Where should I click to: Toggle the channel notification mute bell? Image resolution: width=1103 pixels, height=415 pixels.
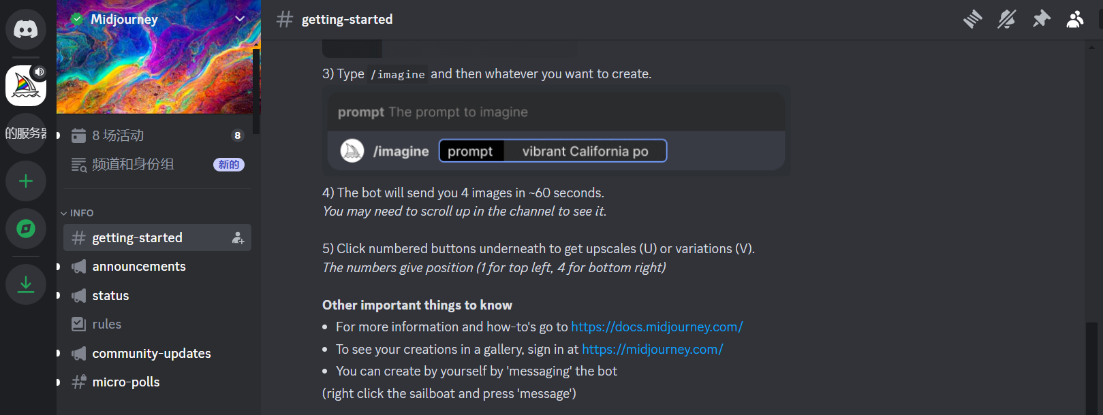pyautogui.click(x=1007, y=19)
